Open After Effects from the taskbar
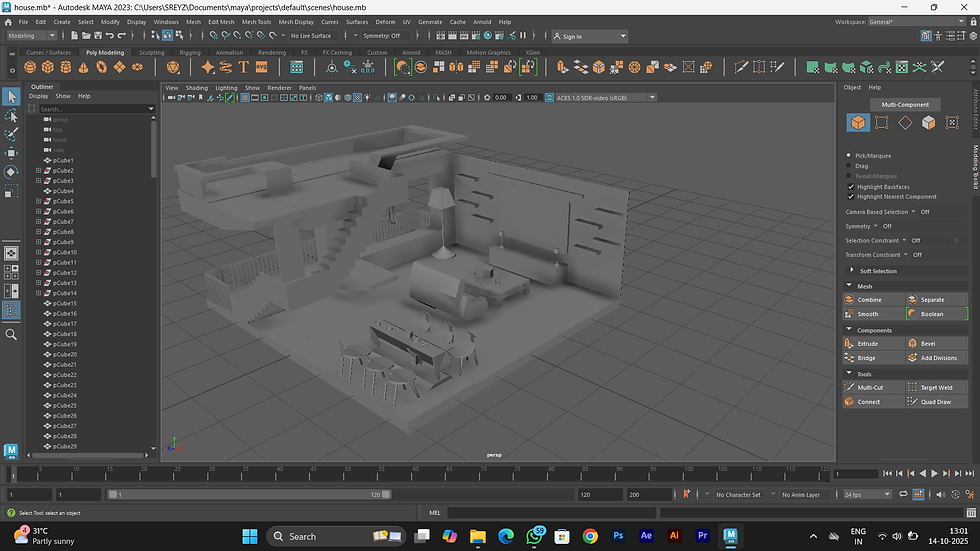Viewport: 980px width, 551px height. (x=646, y=535)
